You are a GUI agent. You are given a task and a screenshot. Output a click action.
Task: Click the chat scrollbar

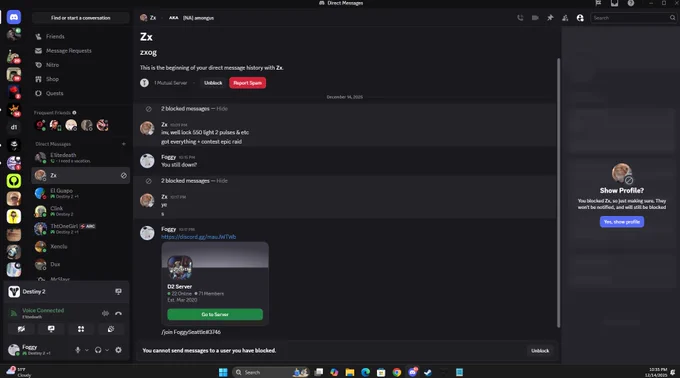point(558,193)
